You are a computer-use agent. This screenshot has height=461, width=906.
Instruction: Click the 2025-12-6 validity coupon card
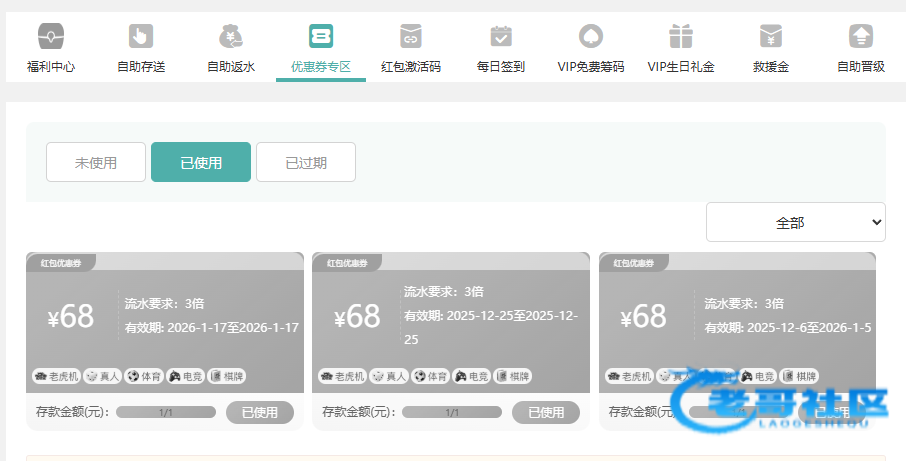point(737,320)
